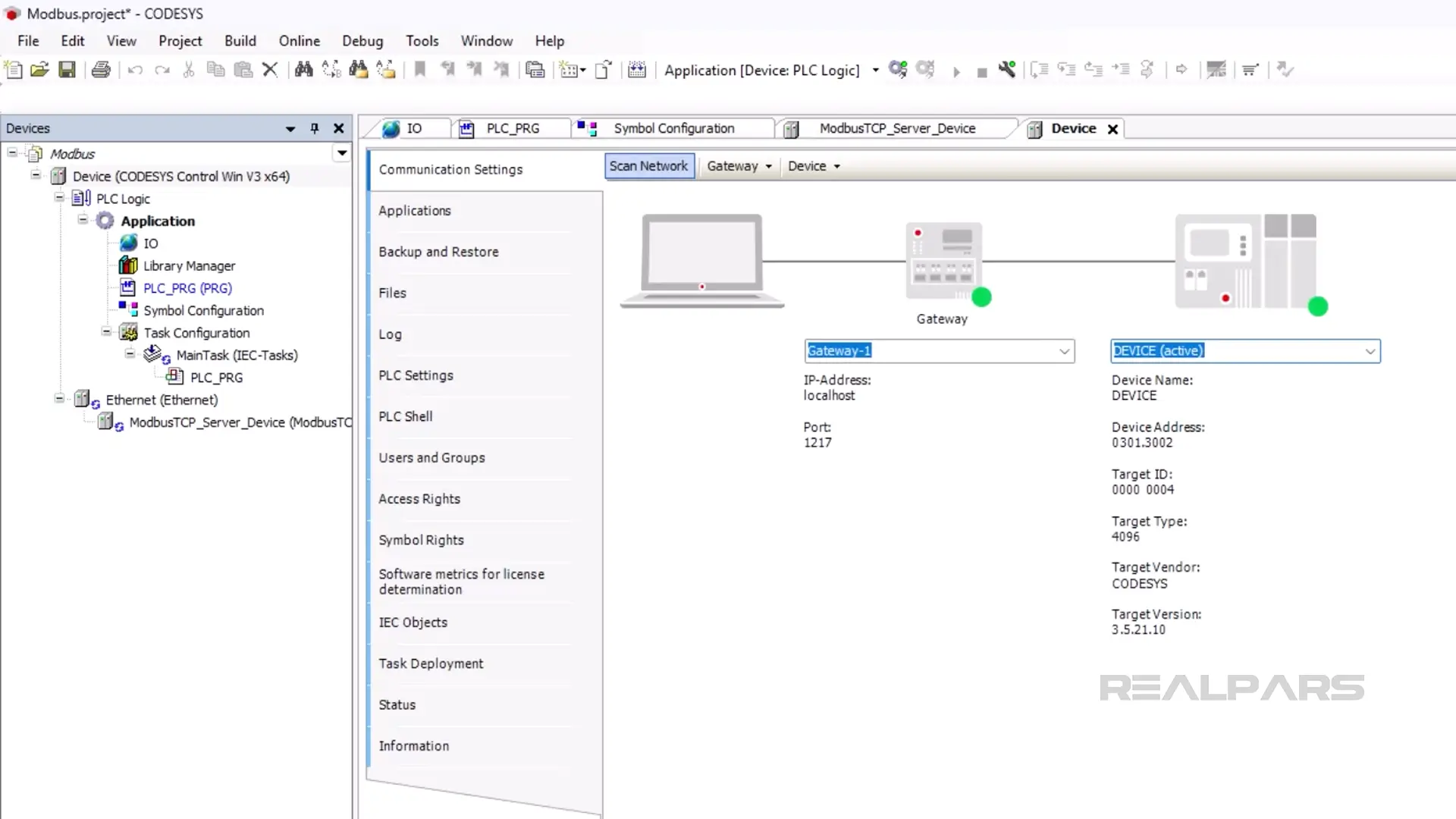1456x819 pixels.
Task: Click the Scan Network button
Action: [x=649, y=165]
